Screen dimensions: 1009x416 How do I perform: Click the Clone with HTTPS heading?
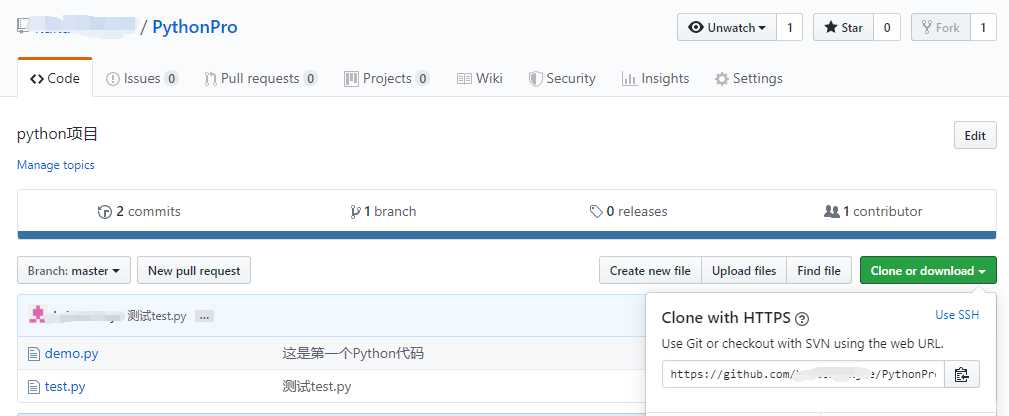[x=726, y=317]
